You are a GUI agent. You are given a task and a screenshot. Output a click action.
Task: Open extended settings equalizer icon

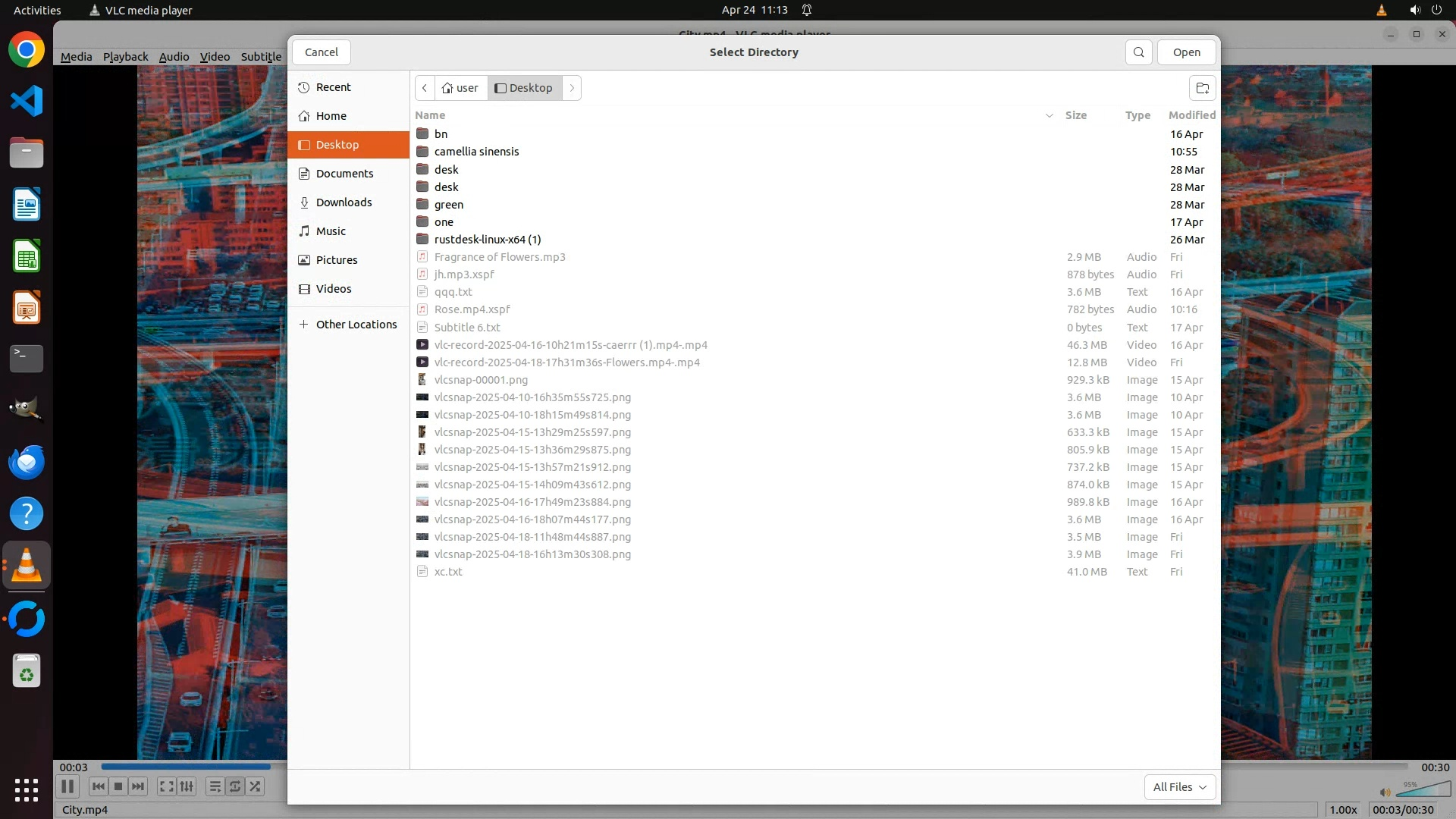pyautogui.click(x=187, y=786)
